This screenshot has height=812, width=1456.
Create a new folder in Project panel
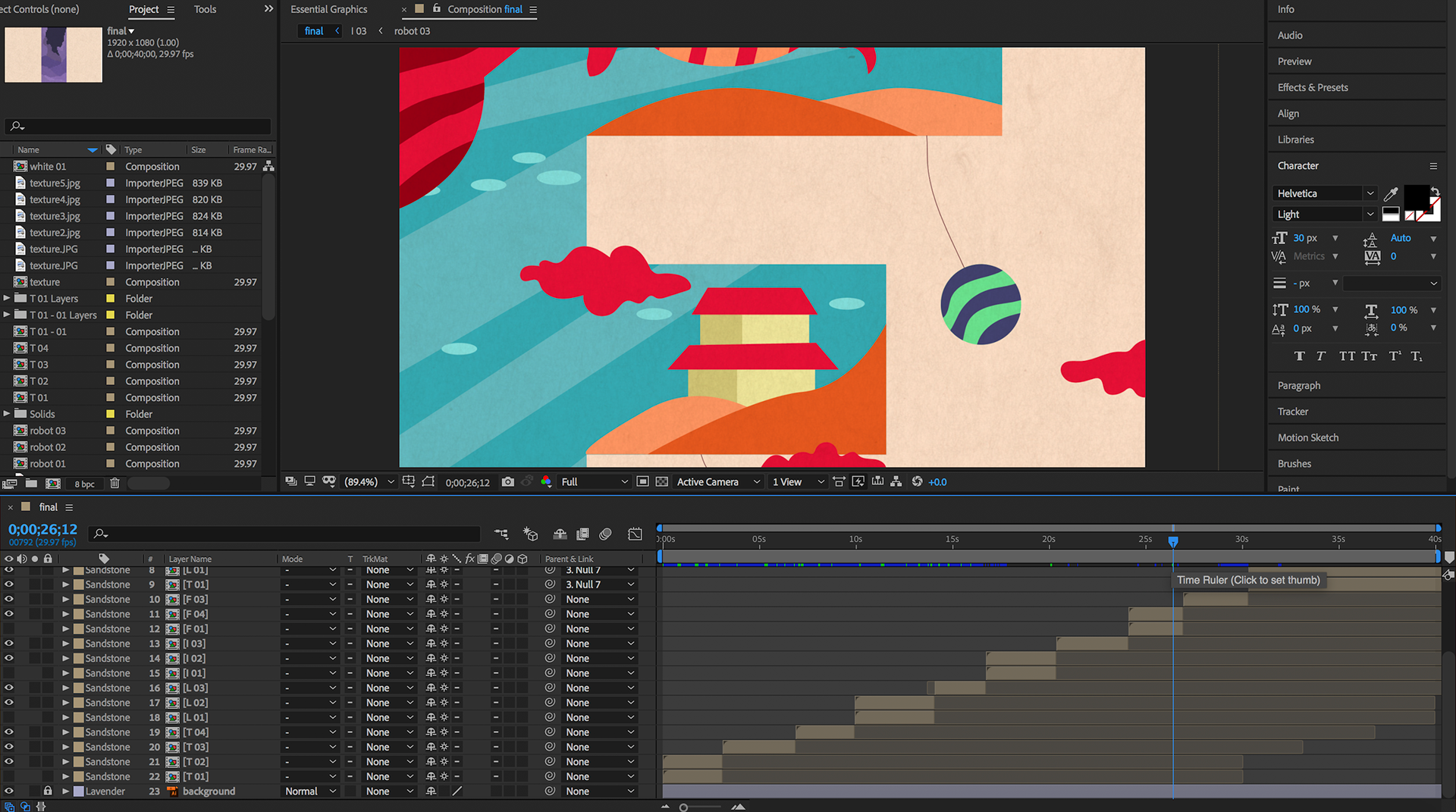coord(31,483)
